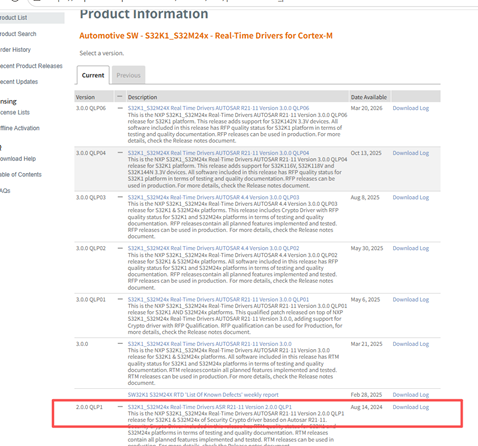
Task: Switch to the Current versions tab
Action: (93, 75)
